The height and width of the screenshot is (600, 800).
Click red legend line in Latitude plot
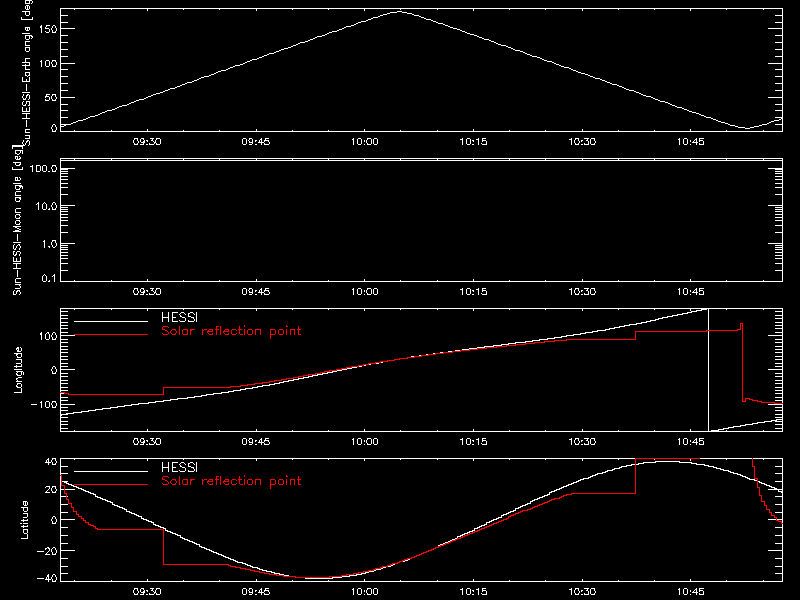click(111, 485)
